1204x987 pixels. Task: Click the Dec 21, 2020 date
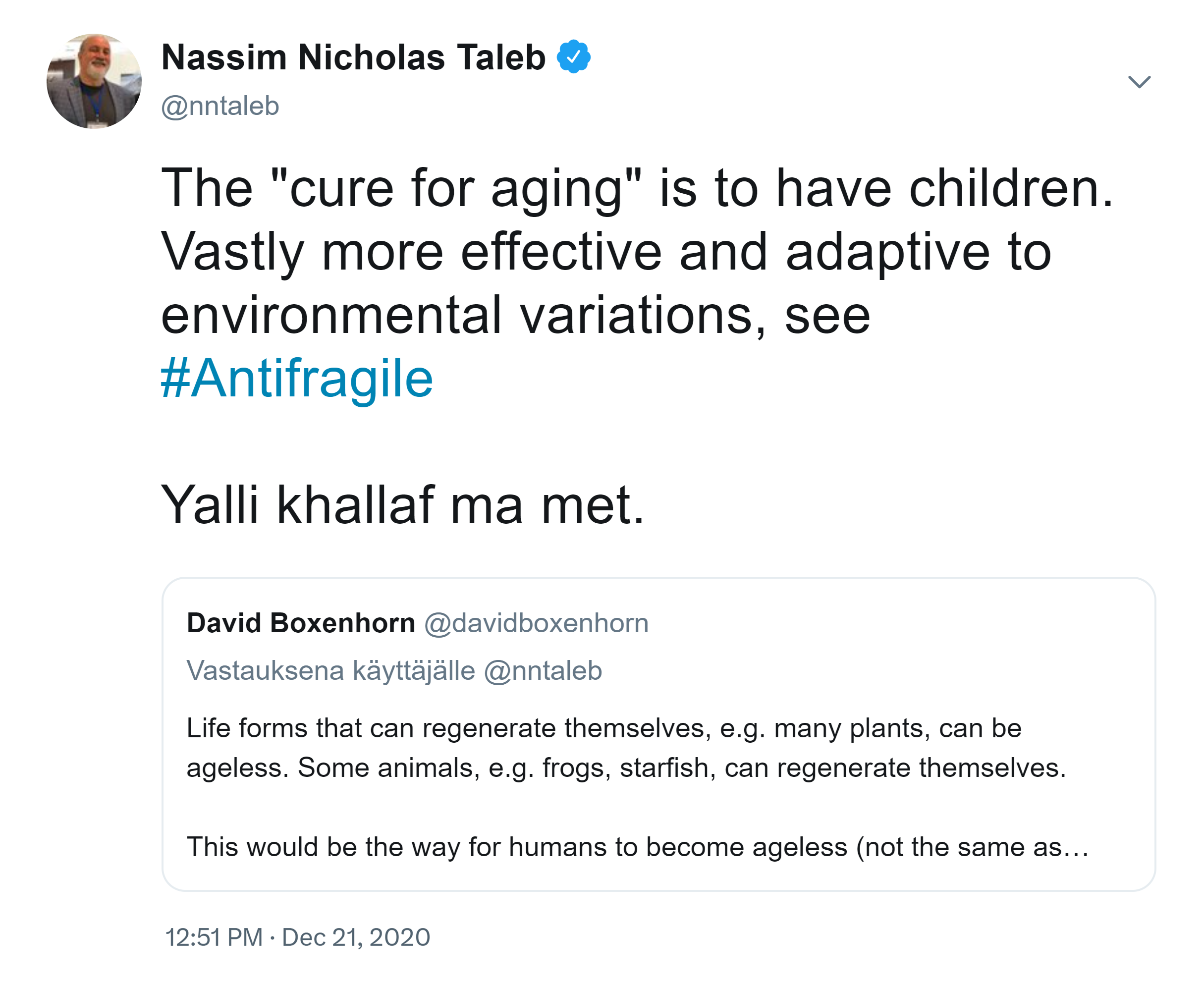point(356,937)
